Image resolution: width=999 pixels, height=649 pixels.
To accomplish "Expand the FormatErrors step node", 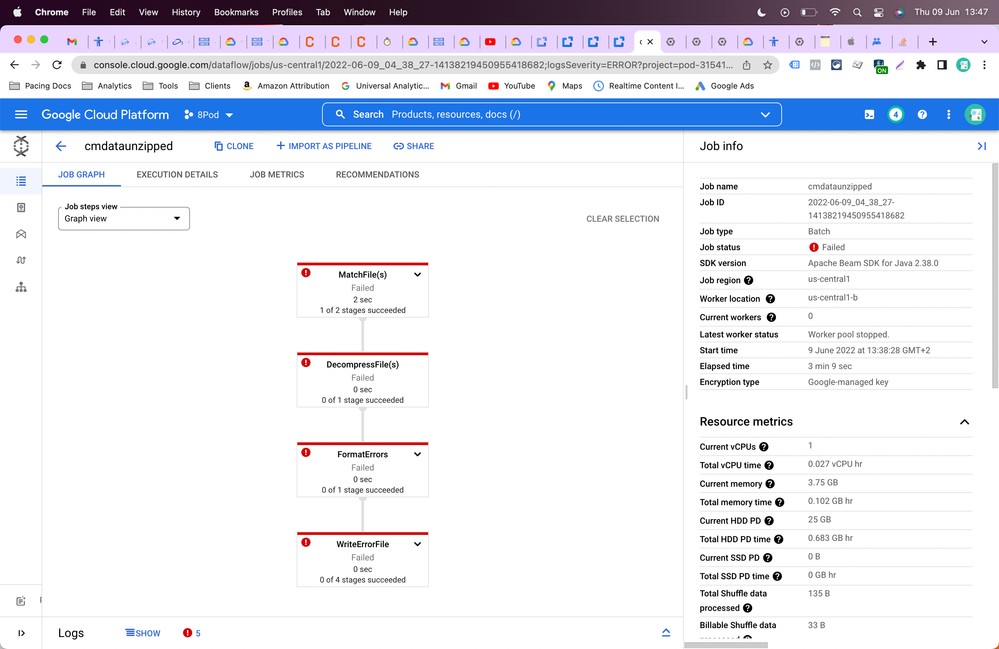I will (x=417, y=454).
